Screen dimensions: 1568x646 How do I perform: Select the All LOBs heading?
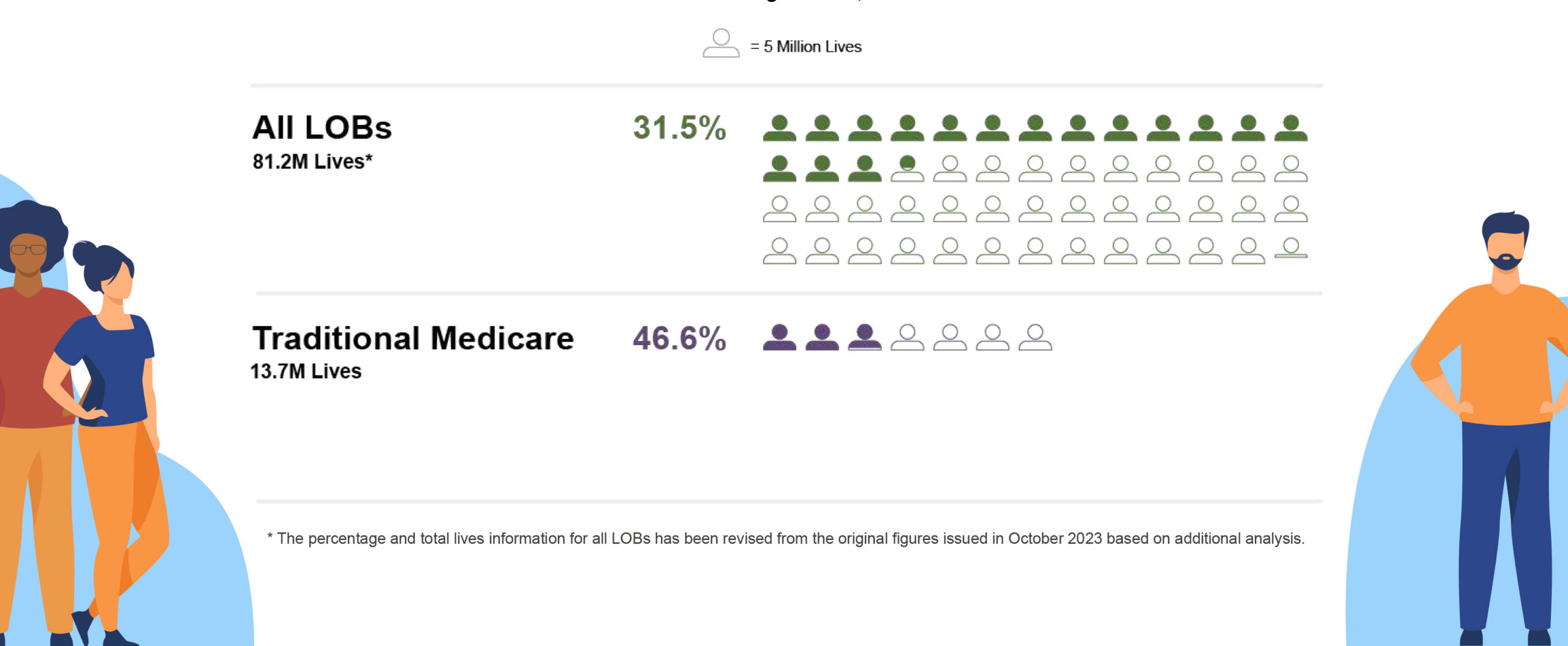pyautogui.click(x=322, y=127)
